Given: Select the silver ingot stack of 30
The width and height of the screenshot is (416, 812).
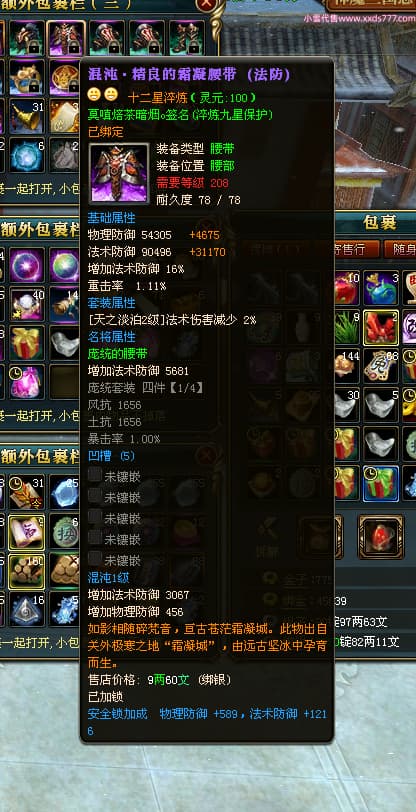Looking at the screenshot, I should click(x=348, y=404).
